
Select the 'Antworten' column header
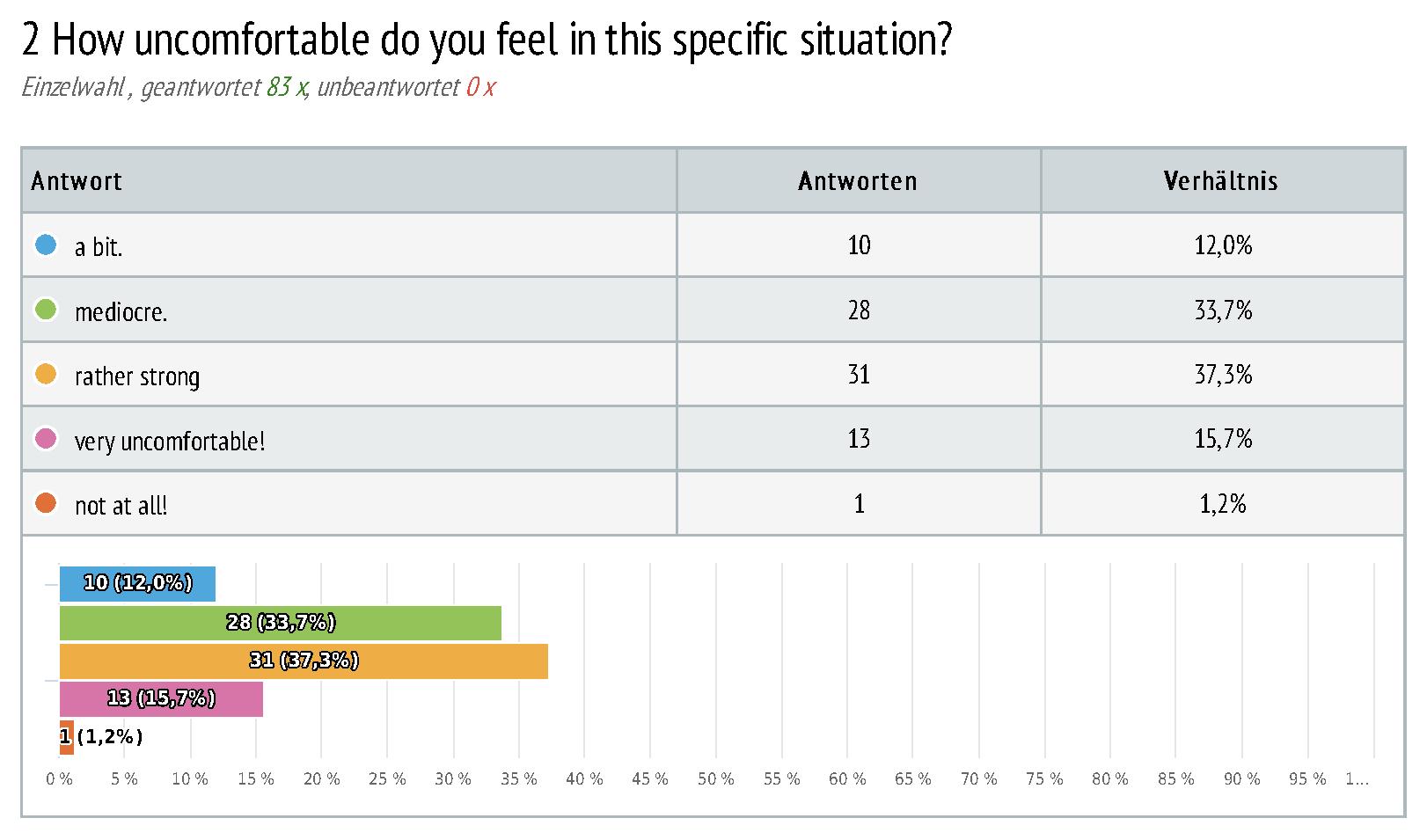(x=859, y=180)
